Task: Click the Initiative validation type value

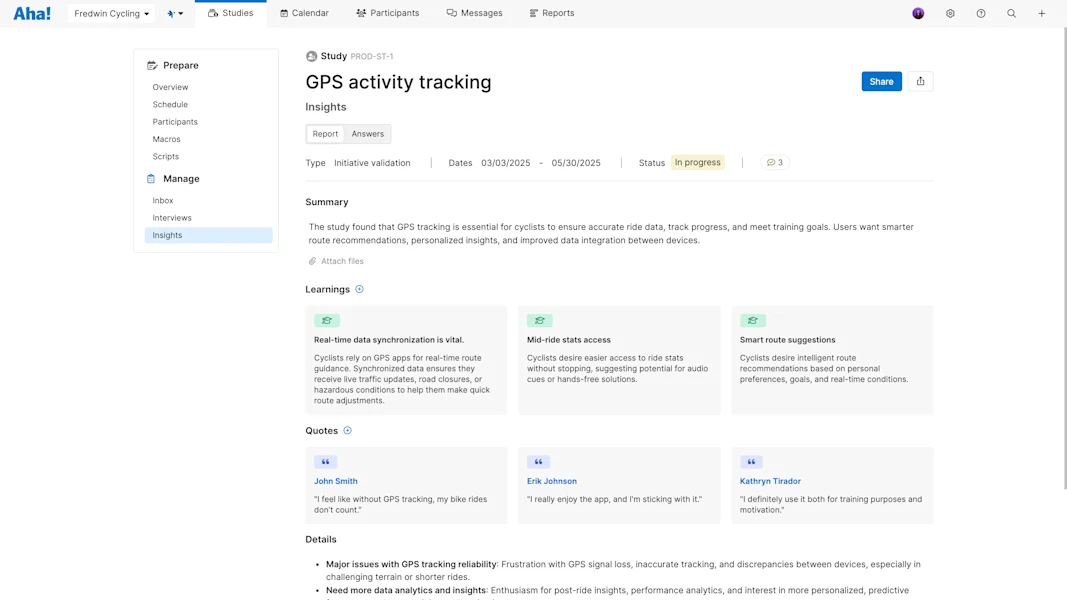Action: tap(372, 163)
